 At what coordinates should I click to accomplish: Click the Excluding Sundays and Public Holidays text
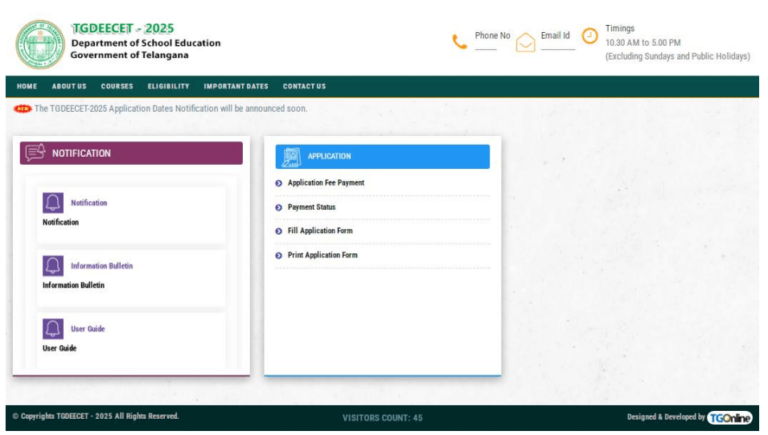(x=678, y=56)
